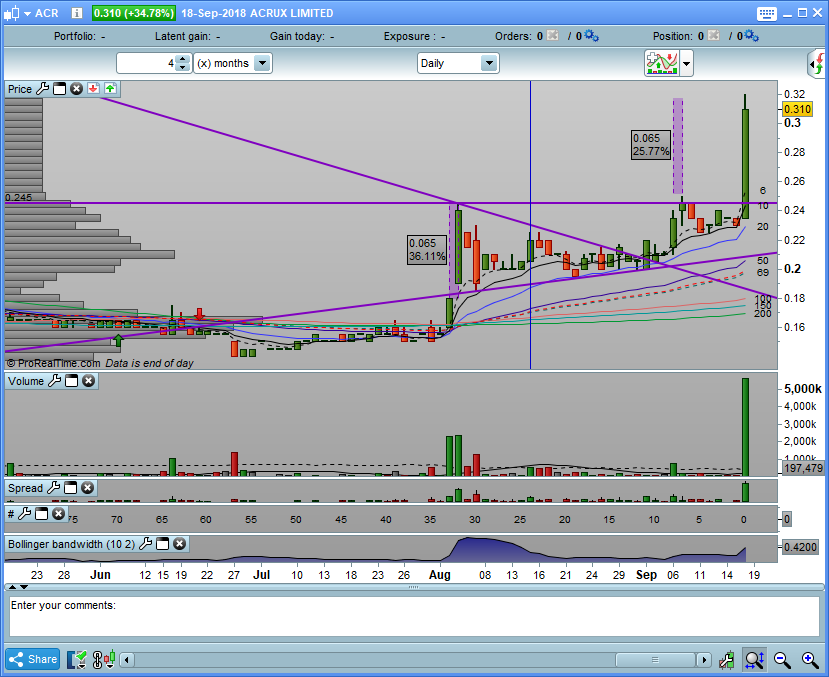829x677 pixels.
Task: Open order settings gear next to Orders
Action: (x=591, y=36)
